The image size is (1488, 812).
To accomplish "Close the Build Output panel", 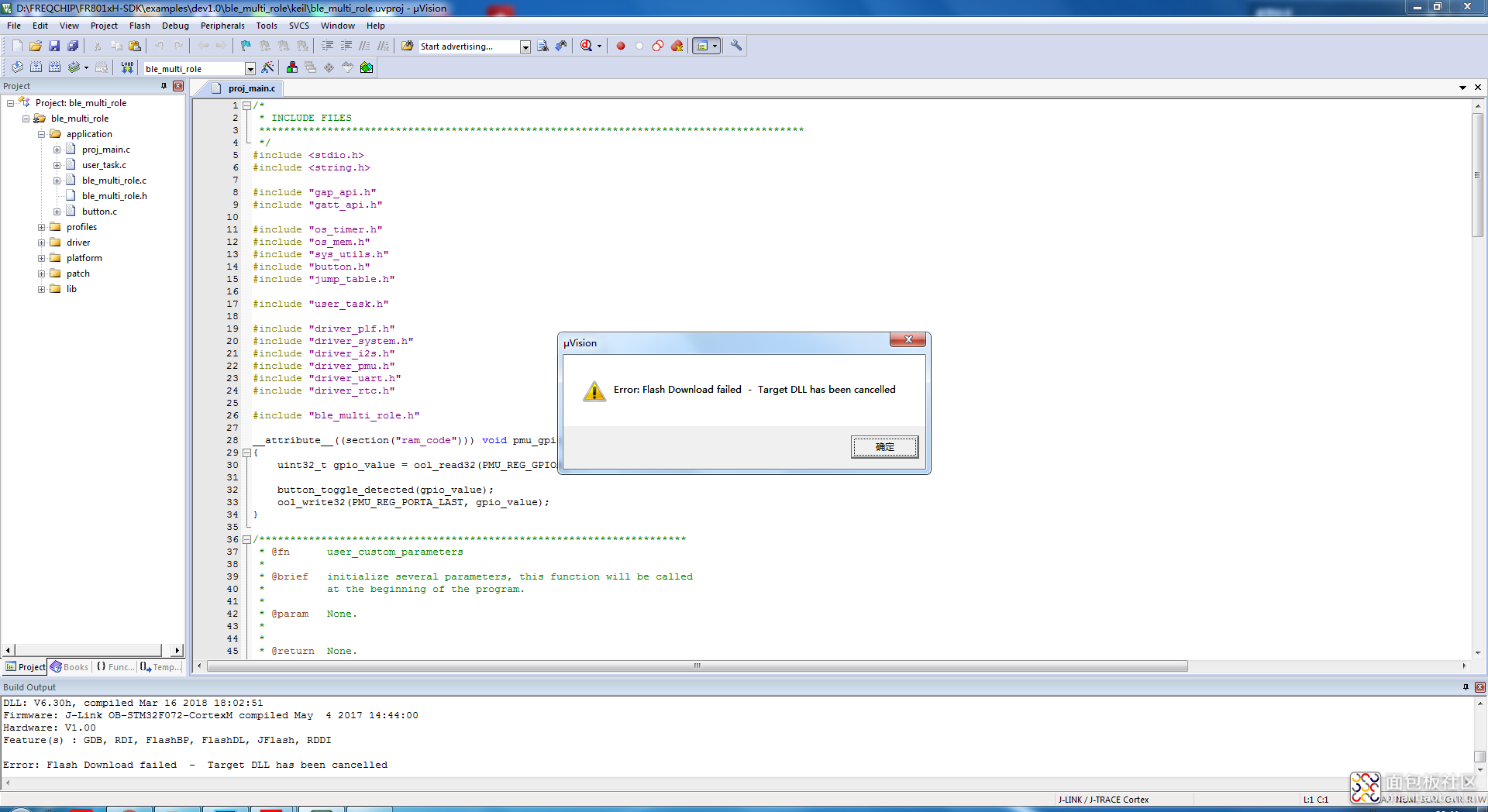I will (x=1479, y=687).
